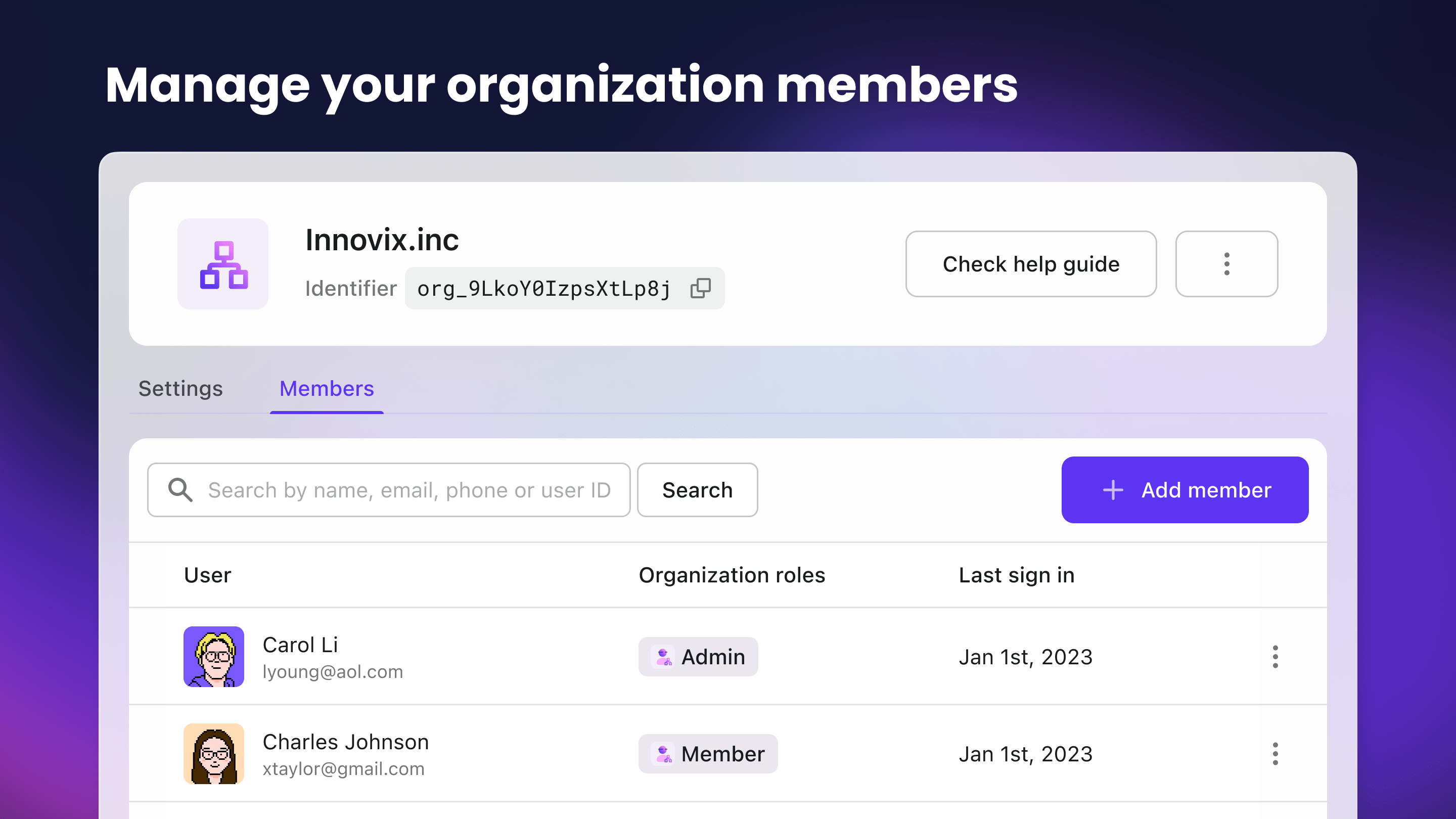The height and width of the screenshot is (819, 1456).
Task: Click Carol Li's name in the list
Action: click(x=300, y=645)
